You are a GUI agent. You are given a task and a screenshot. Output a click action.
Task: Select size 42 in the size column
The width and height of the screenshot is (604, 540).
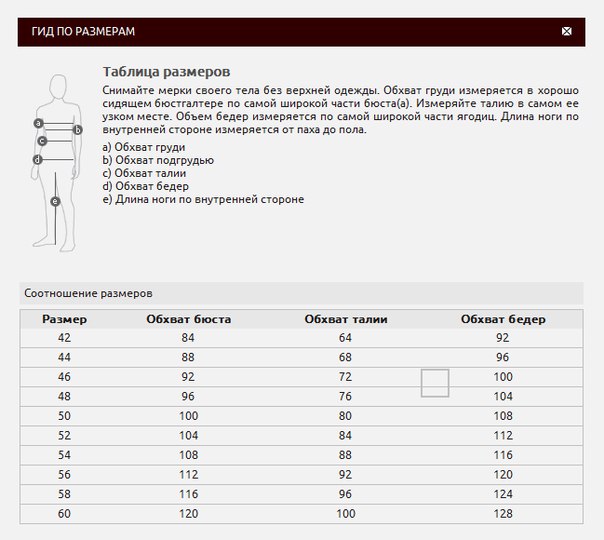(64, 338)
